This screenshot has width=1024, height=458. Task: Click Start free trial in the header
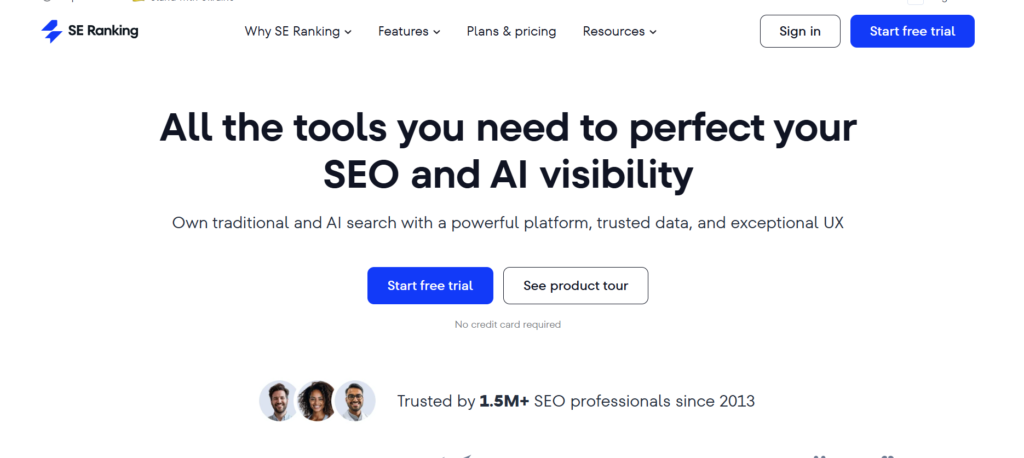912,31
